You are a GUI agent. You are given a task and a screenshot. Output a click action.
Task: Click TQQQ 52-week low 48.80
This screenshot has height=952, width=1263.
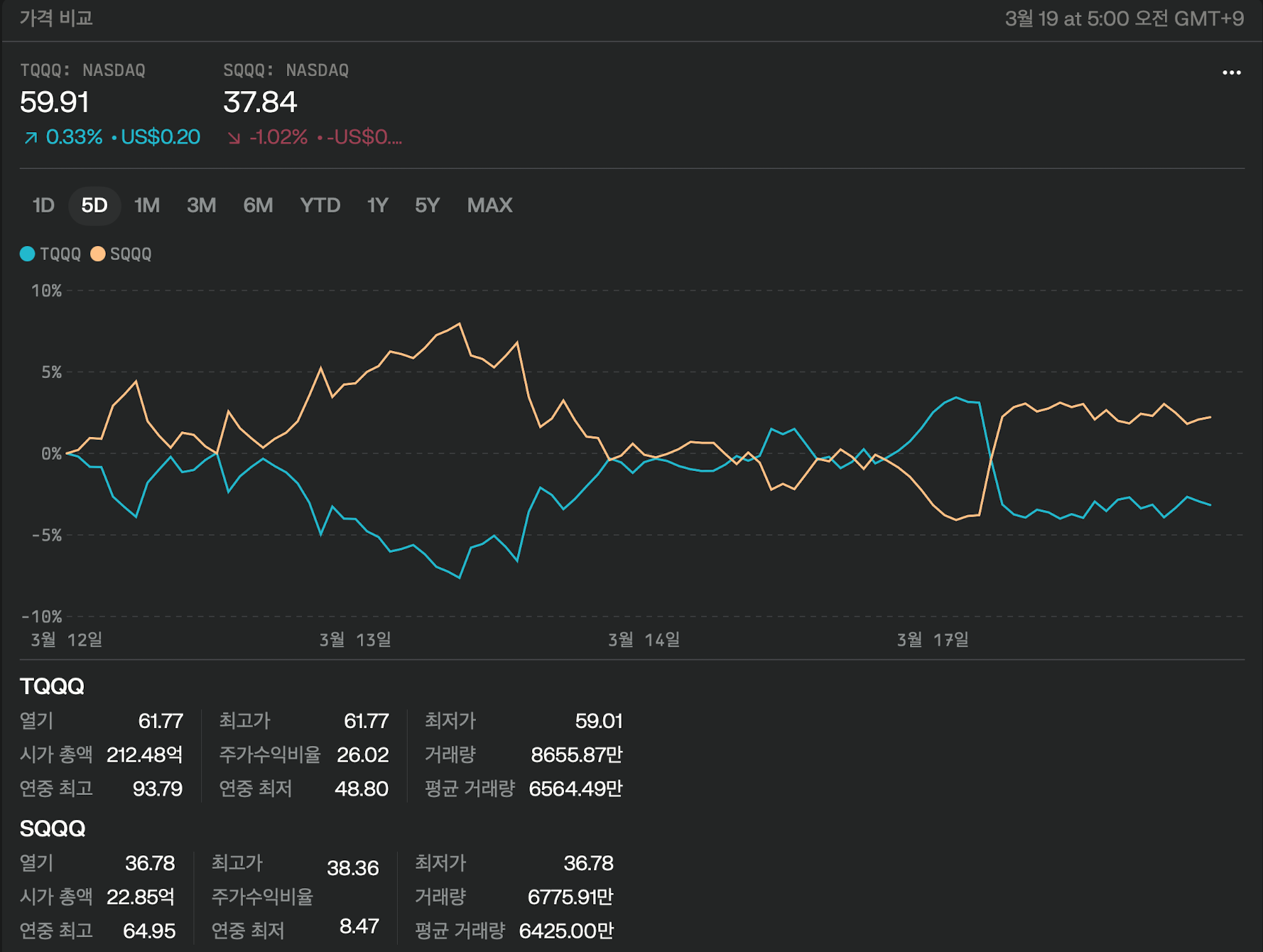coord(362,789)
